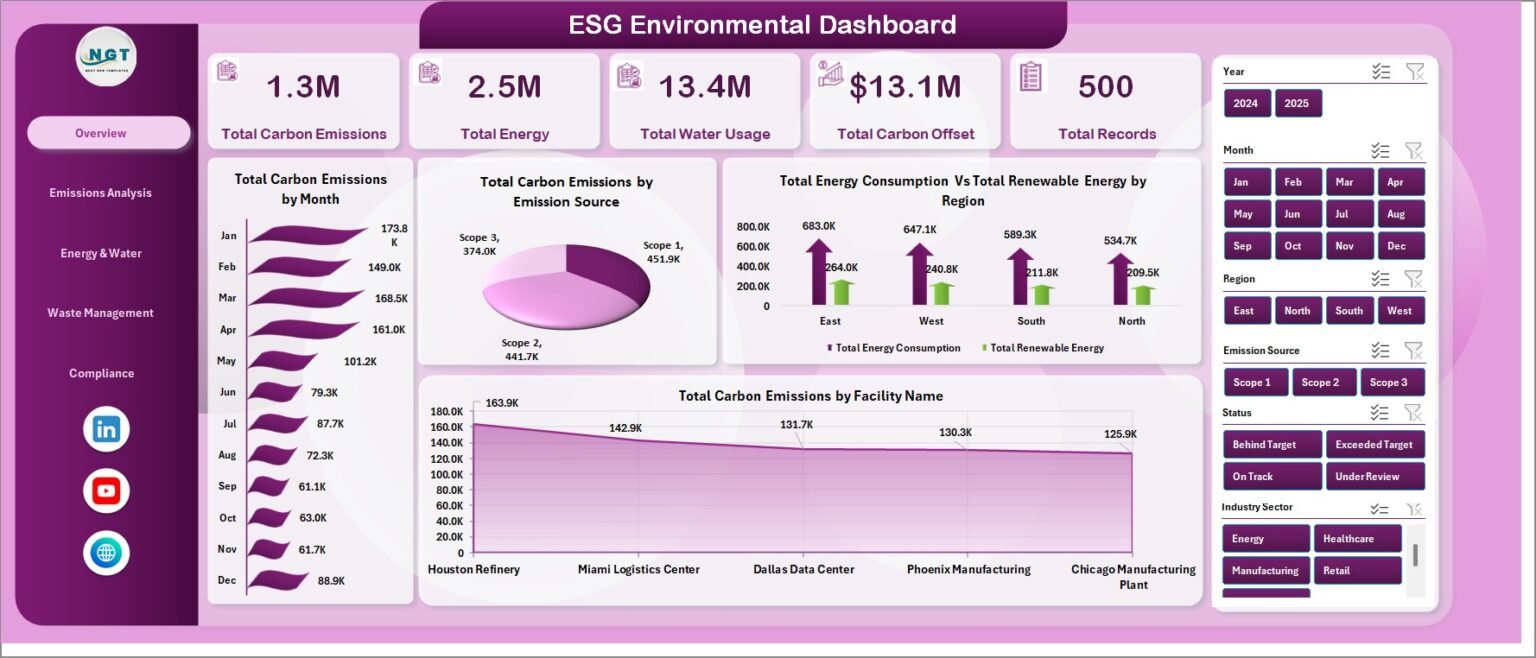The width and height of the screenshot is (1536, 658).
Task: Clear filter icon for Year slicer
Action: pos(1414,71)
